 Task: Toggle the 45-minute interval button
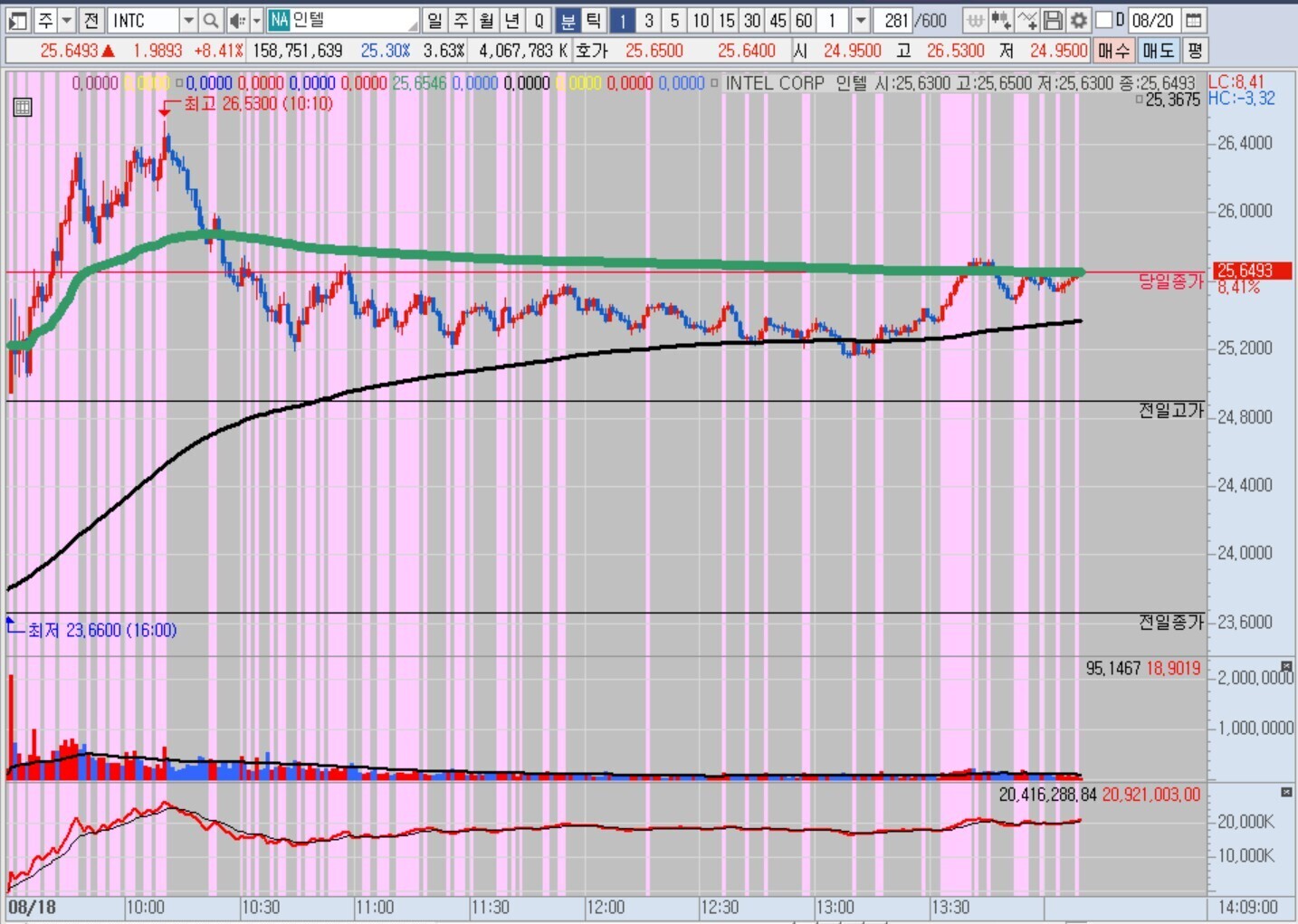tap(778, 20)
